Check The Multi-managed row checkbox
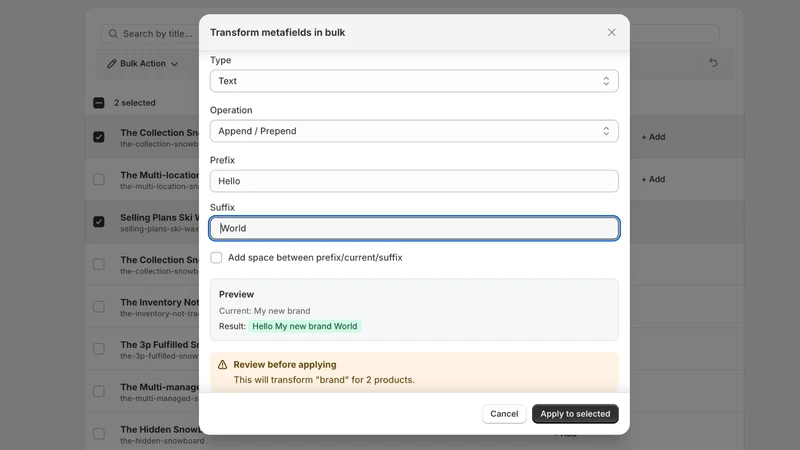 (x=99, y=391)
